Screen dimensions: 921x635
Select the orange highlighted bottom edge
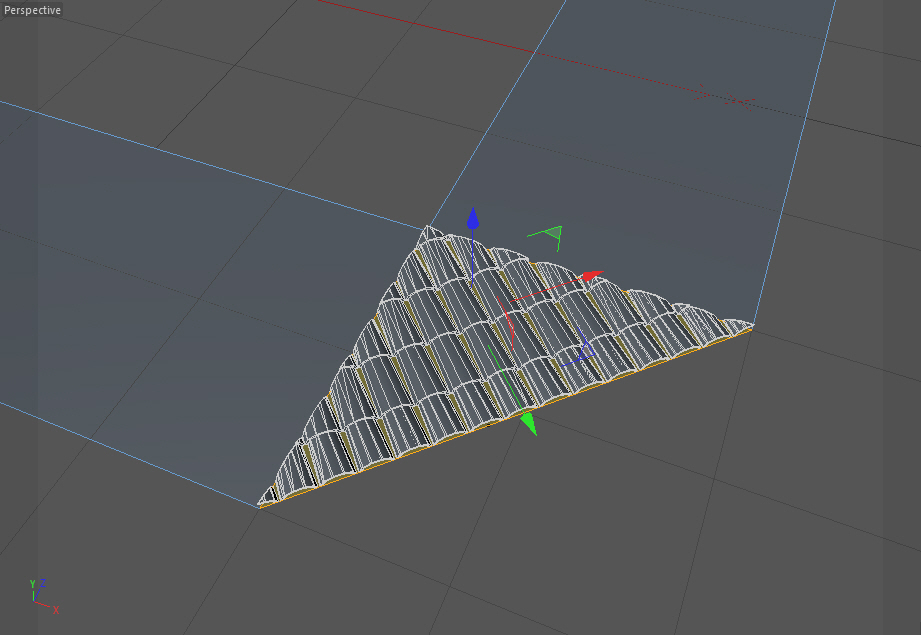click(x=505, y=419)
